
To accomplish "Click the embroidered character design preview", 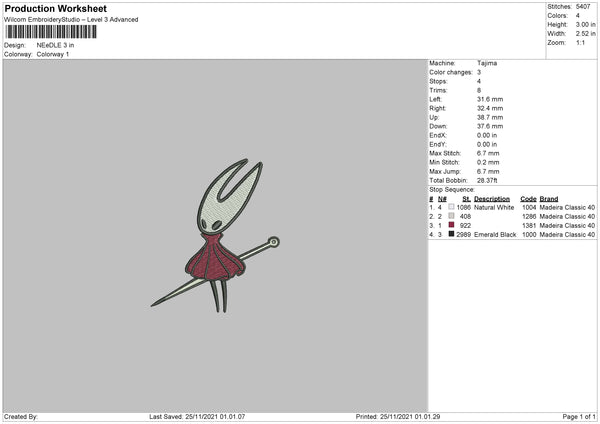I will coord(215,236).
